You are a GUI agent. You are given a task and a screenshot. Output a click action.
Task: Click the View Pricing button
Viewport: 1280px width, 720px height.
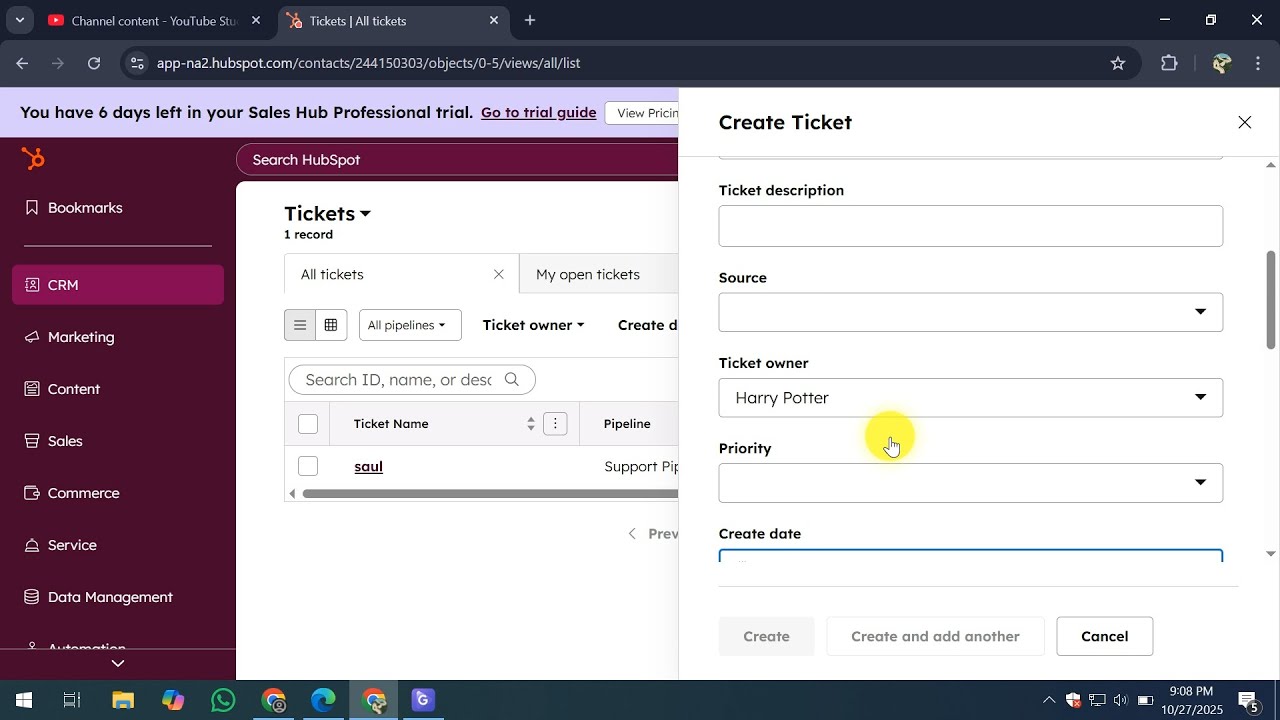(643, 113)
